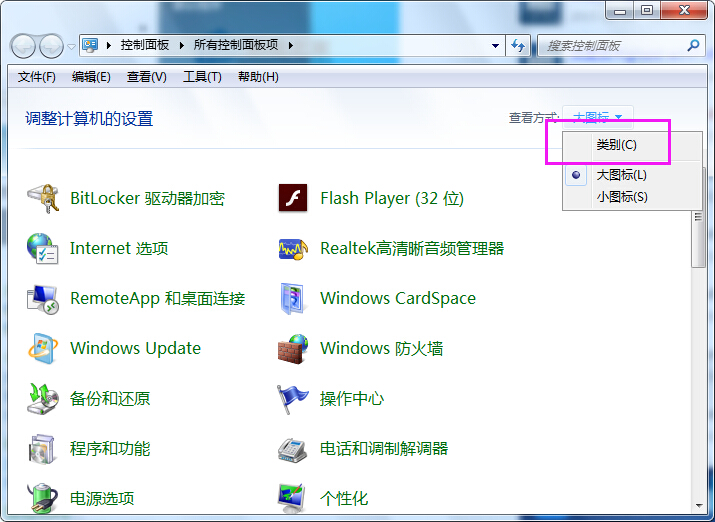
Task: Maximize the control panel window
Action: pos(647,10)
